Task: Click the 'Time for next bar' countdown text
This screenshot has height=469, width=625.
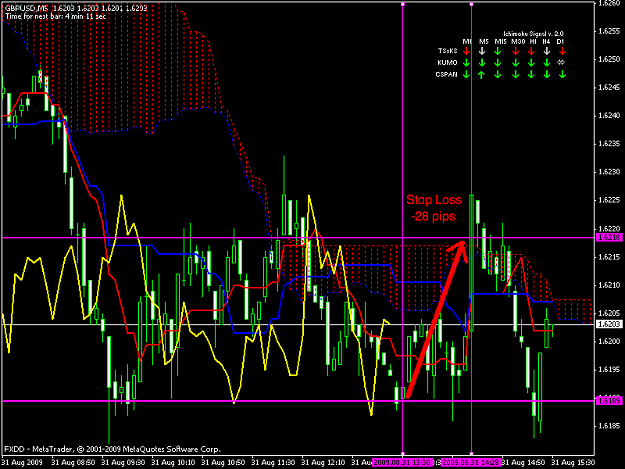Action: (56, 17)
